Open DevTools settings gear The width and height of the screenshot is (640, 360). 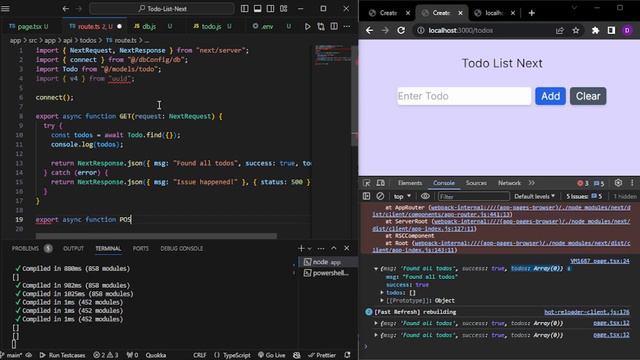(618, 183)
